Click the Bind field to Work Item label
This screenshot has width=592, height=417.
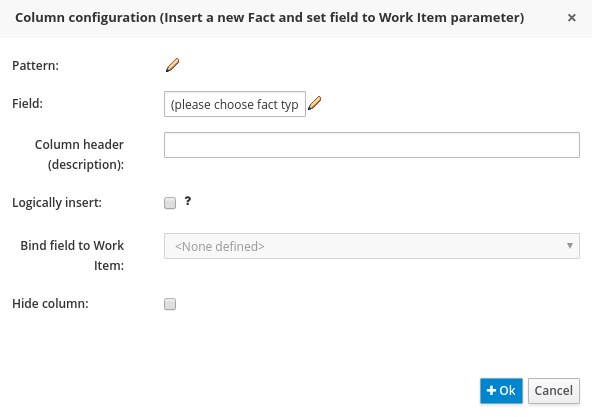coord(72,255)
